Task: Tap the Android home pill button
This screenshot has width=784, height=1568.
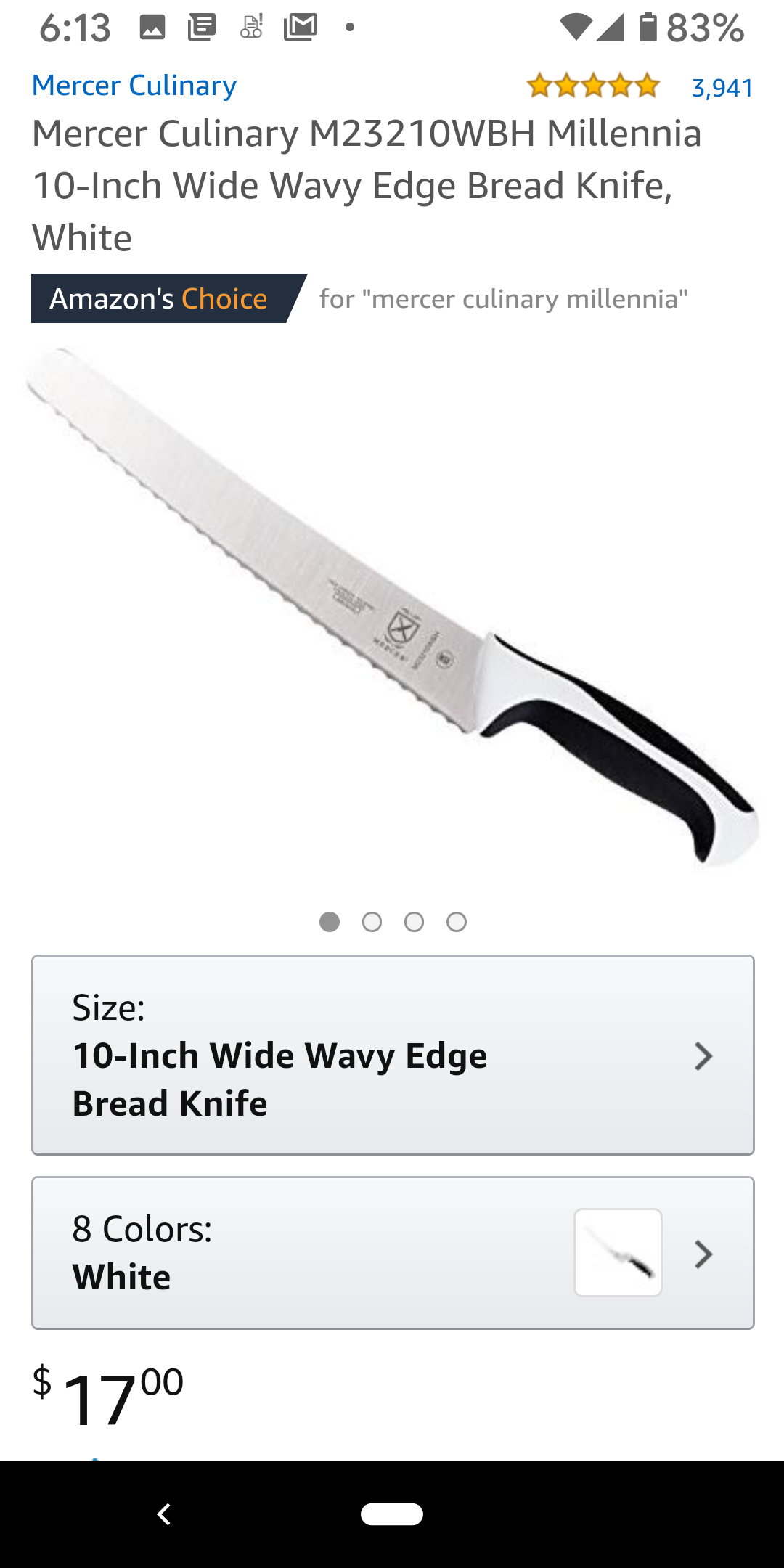Action: click(392, 1514)
